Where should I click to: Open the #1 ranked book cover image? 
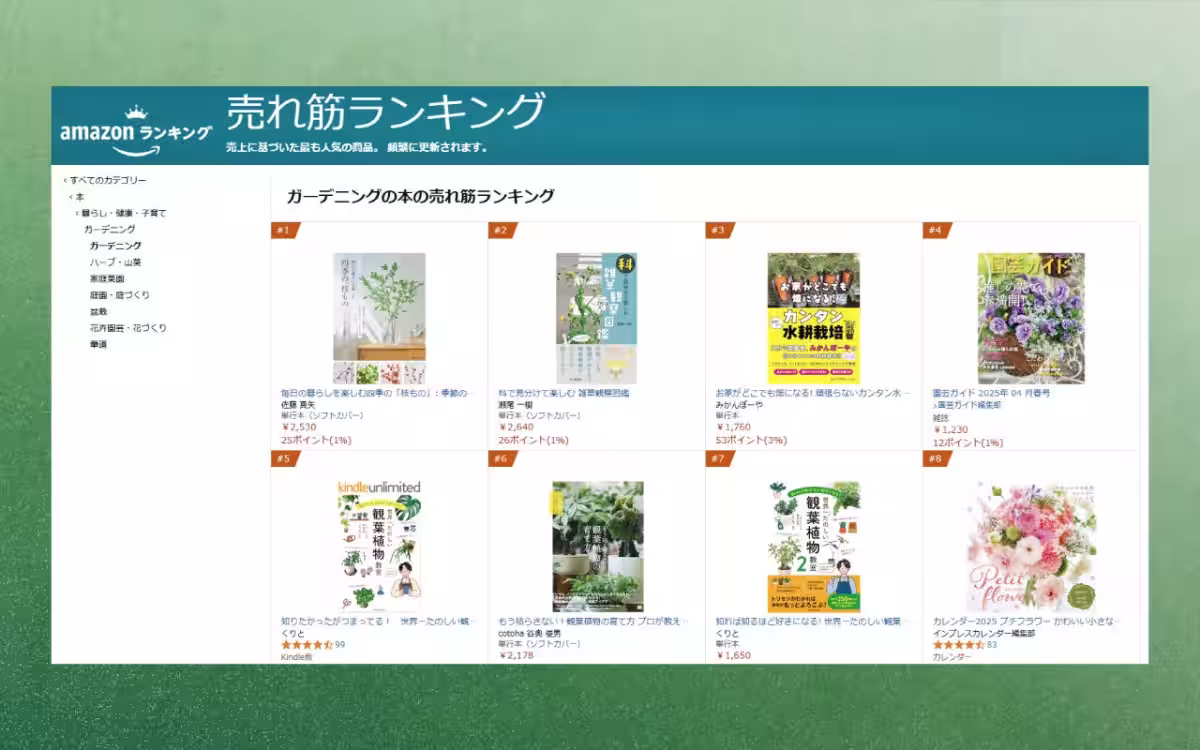click(379, 318)
